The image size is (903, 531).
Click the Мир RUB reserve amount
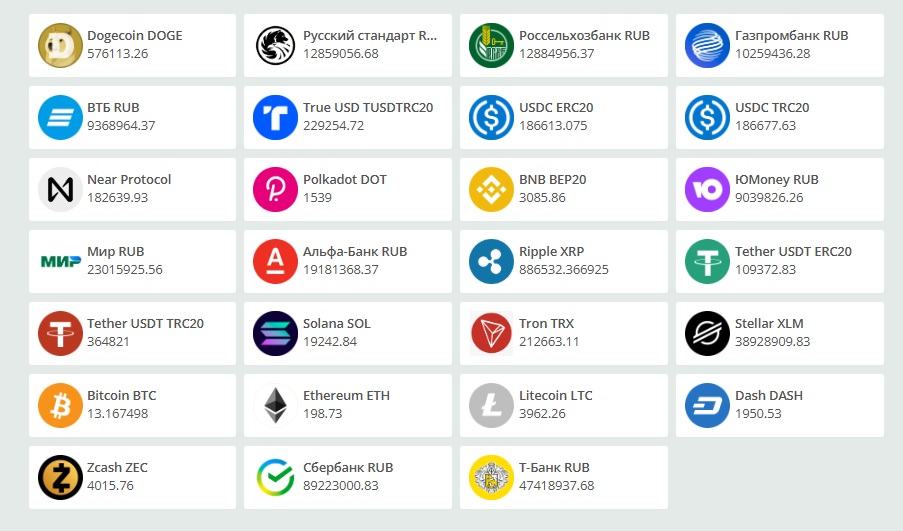pyautogui.click(x=125, y=270)
